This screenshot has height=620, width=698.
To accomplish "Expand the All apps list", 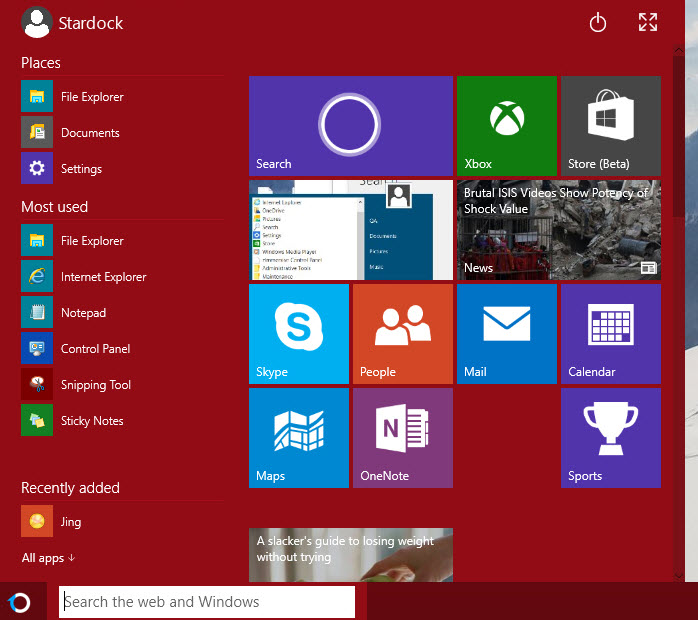I will click(48, 558).
